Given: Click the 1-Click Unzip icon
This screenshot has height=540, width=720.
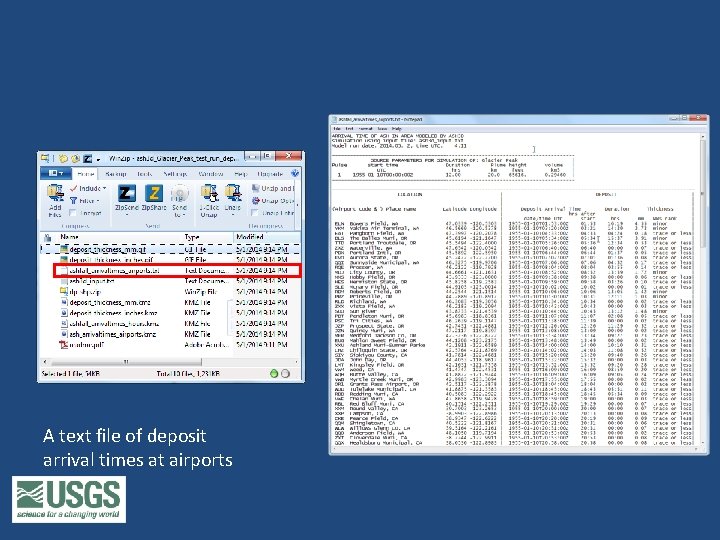Looking at the screenshot, I should coord(209,193).
